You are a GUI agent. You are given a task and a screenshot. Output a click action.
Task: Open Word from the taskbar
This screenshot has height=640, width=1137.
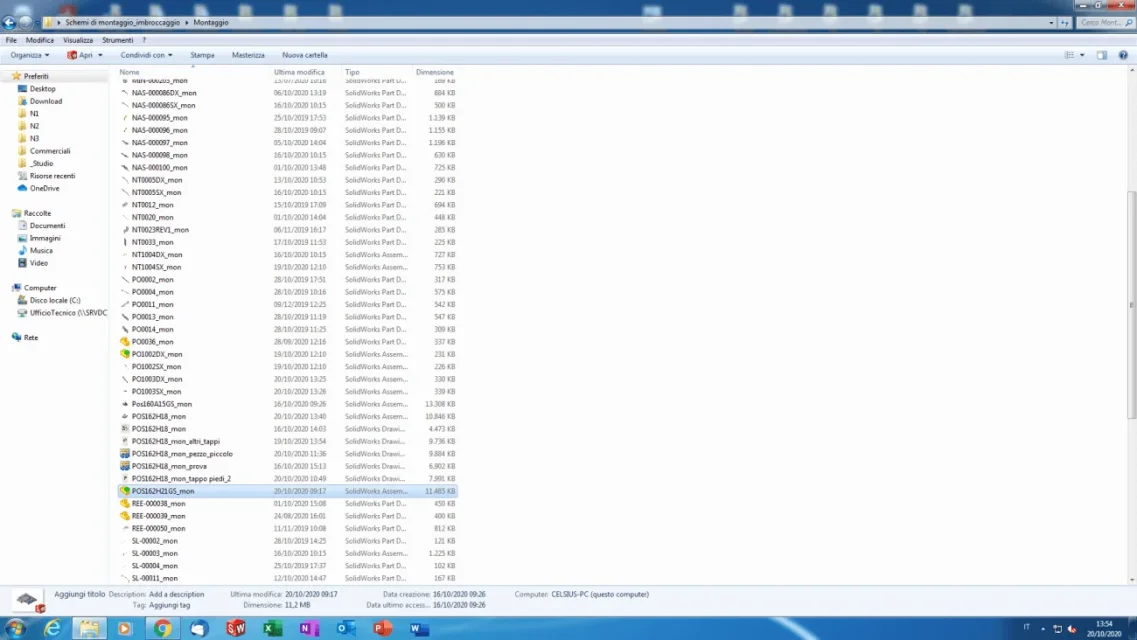pyautogui.click(x=419, y=628)
